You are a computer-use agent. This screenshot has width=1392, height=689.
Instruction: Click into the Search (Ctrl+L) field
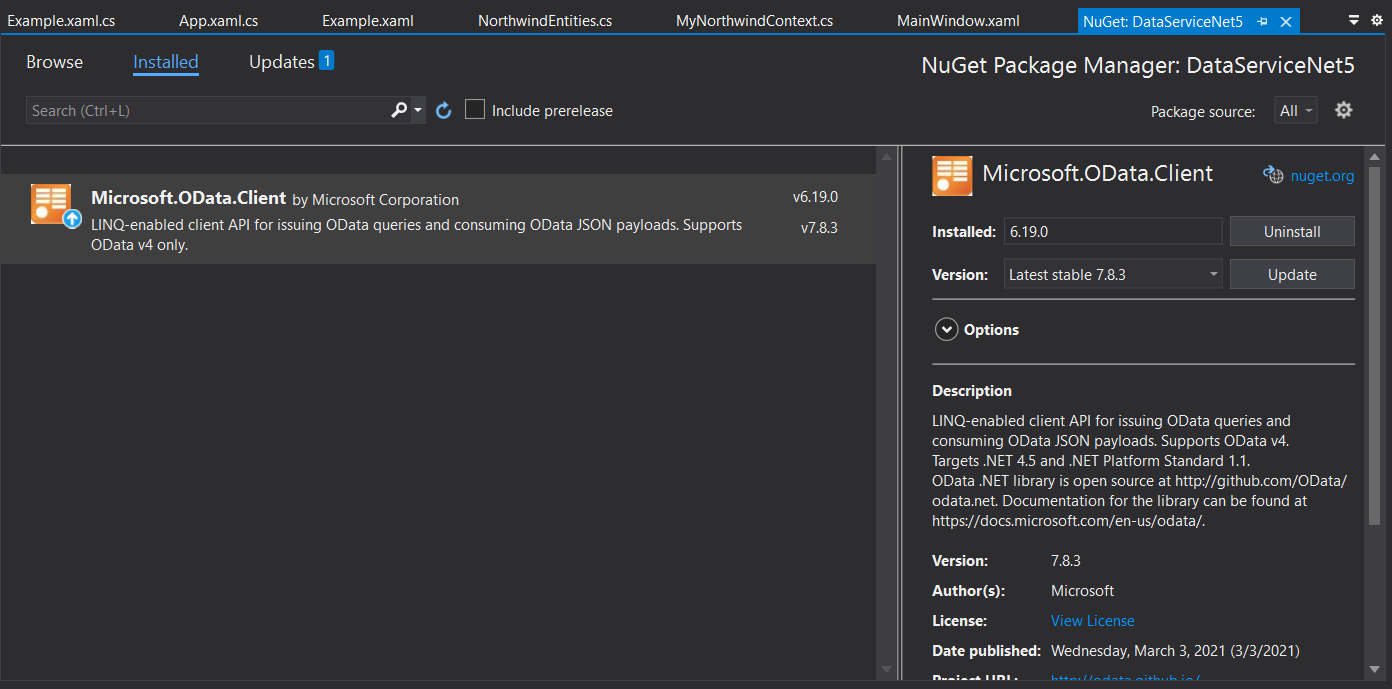(205, 111)
